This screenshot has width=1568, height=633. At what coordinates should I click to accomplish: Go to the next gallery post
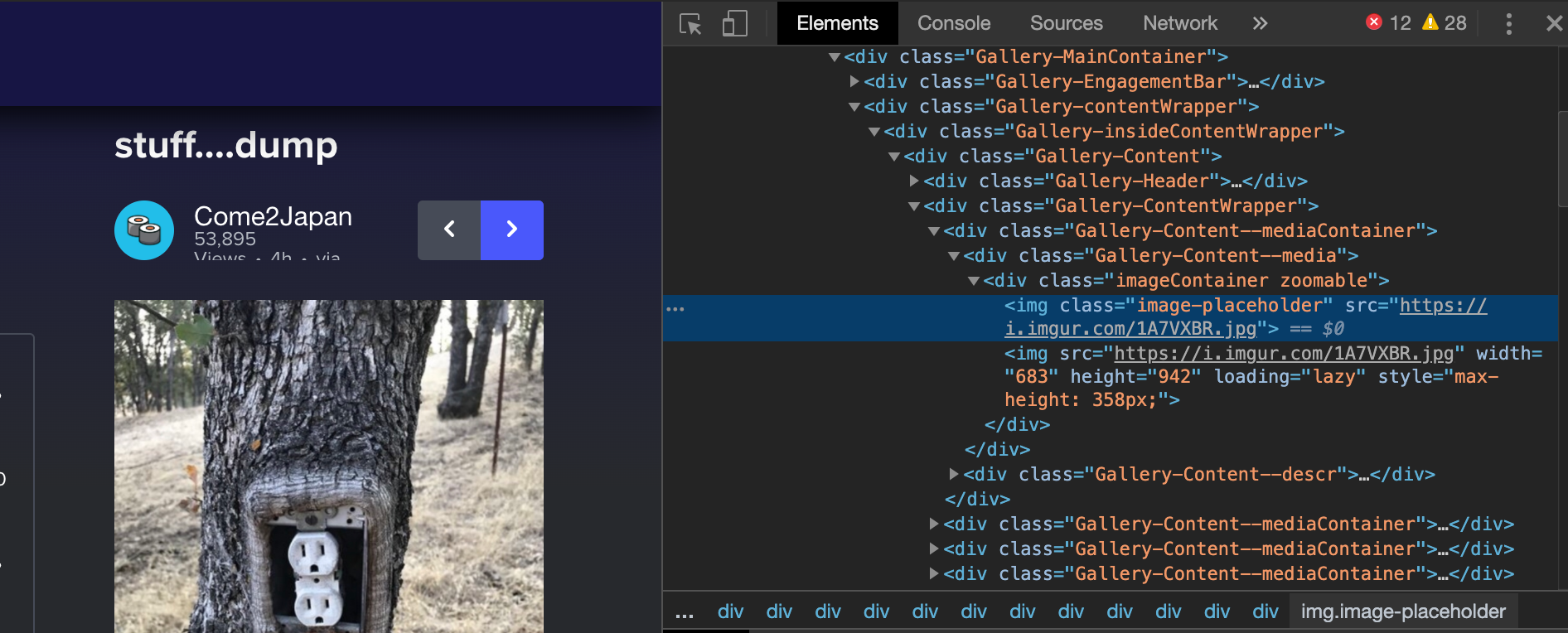click(x=512, y=230)
